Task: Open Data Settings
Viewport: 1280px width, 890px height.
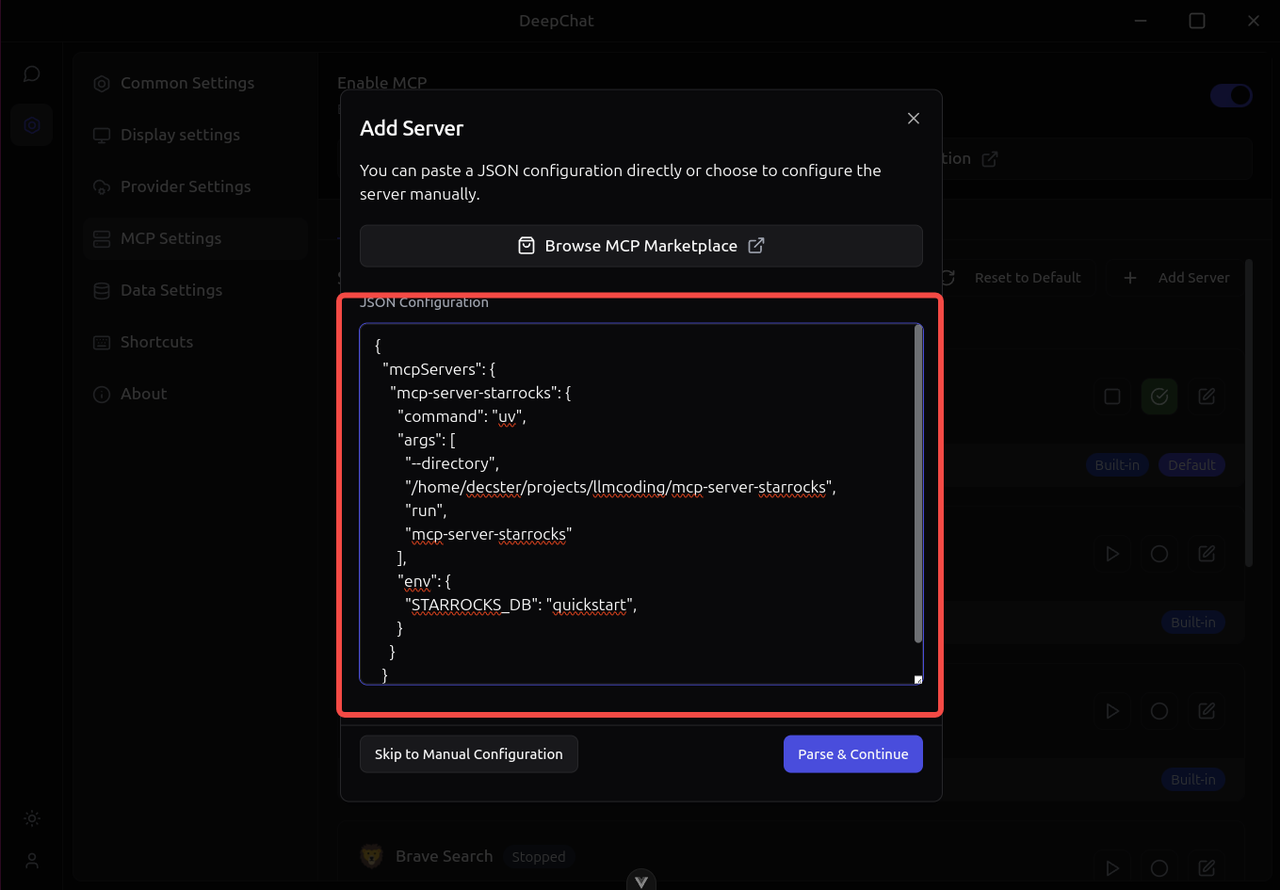Action: tap(196, 290)
